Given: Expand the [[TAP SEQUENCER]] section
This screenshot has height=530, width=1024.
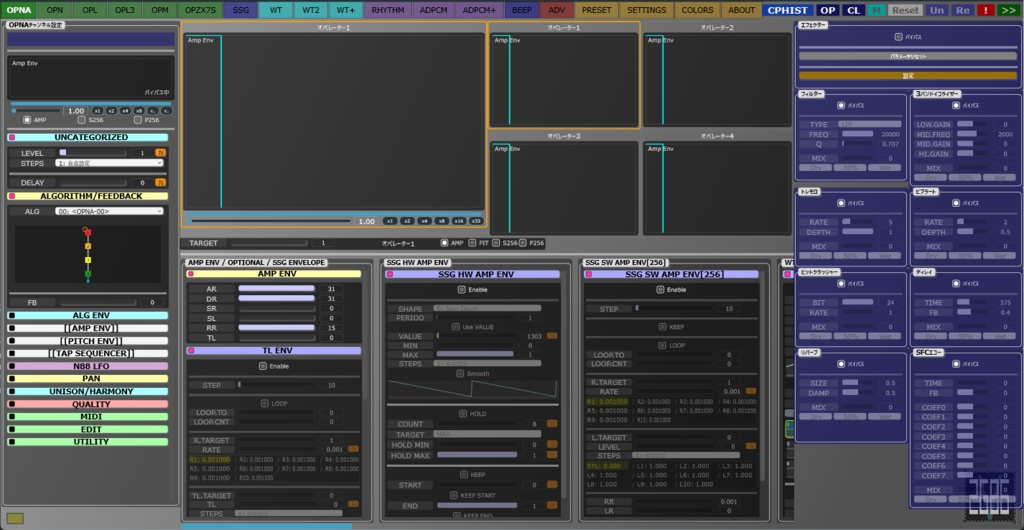Looking at the screenshot, I should coord(88,353).
